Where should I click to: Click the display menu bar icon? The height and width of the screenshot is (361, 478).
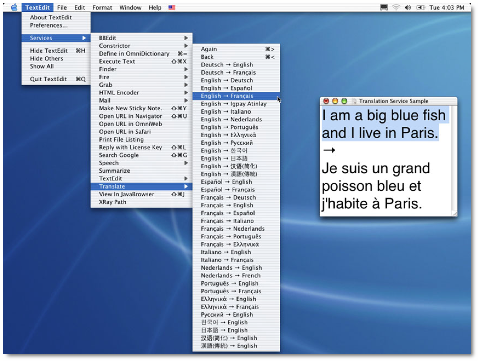[384, 7]
